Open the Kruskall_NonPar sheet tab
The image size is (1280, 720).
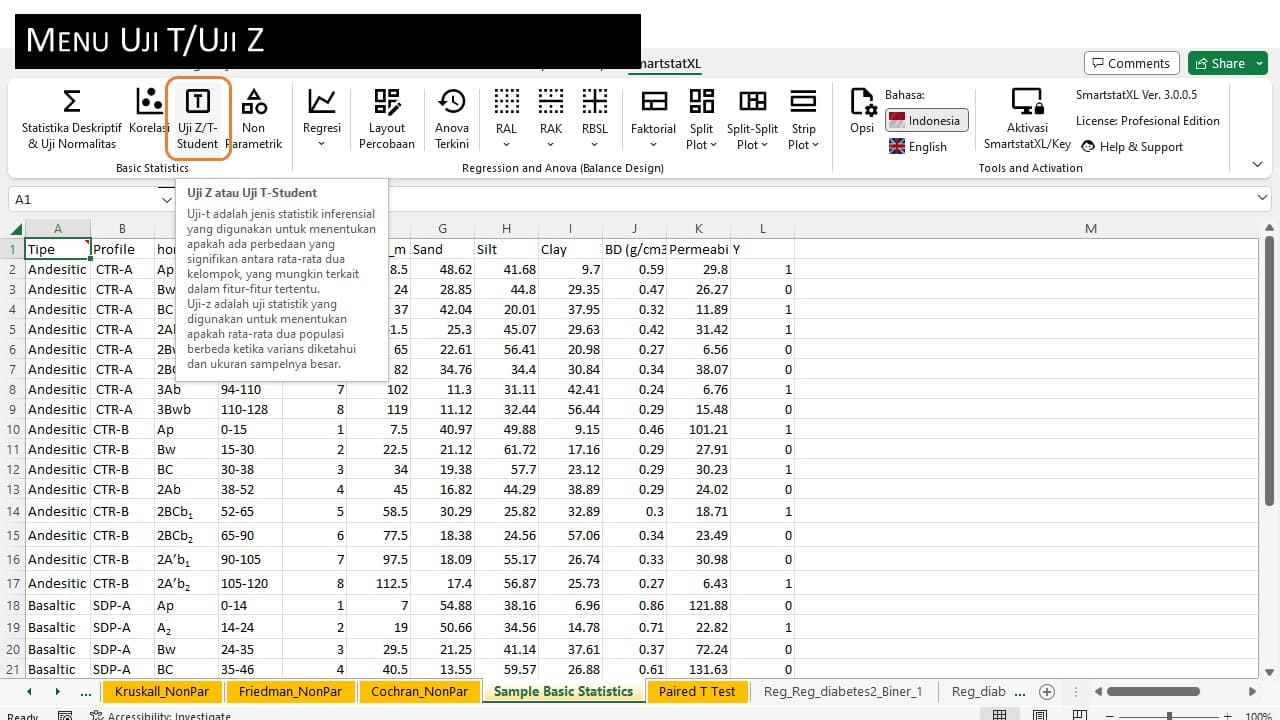point(159,691)
